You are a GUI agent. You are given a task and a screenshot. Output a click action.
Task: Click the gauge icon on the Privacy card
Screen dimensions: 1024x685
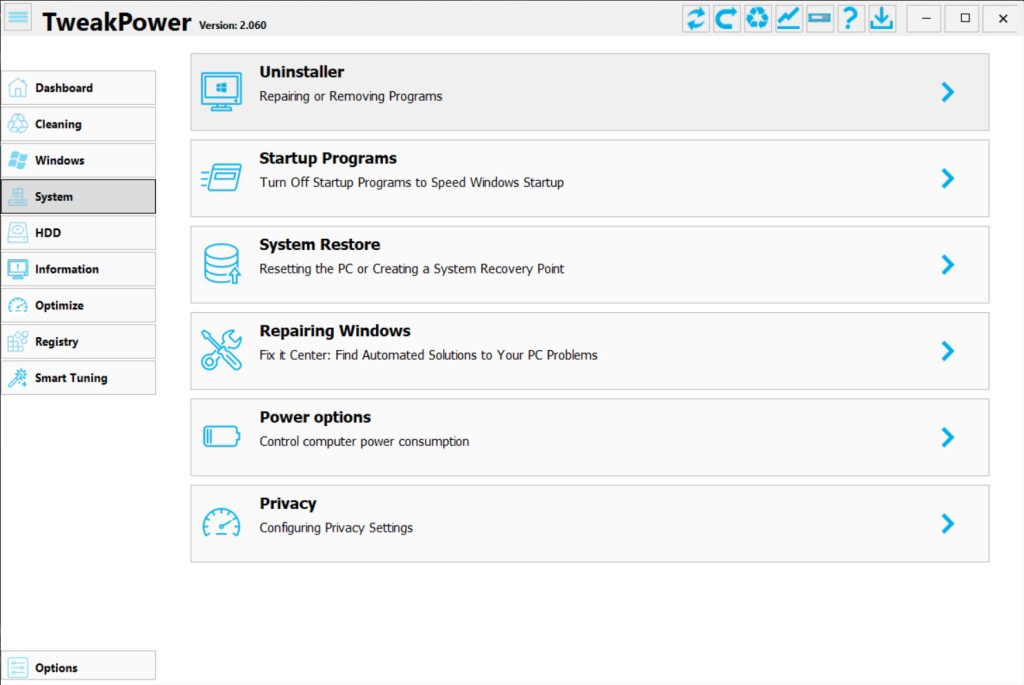pyautogui.click(x=221, y=522)
